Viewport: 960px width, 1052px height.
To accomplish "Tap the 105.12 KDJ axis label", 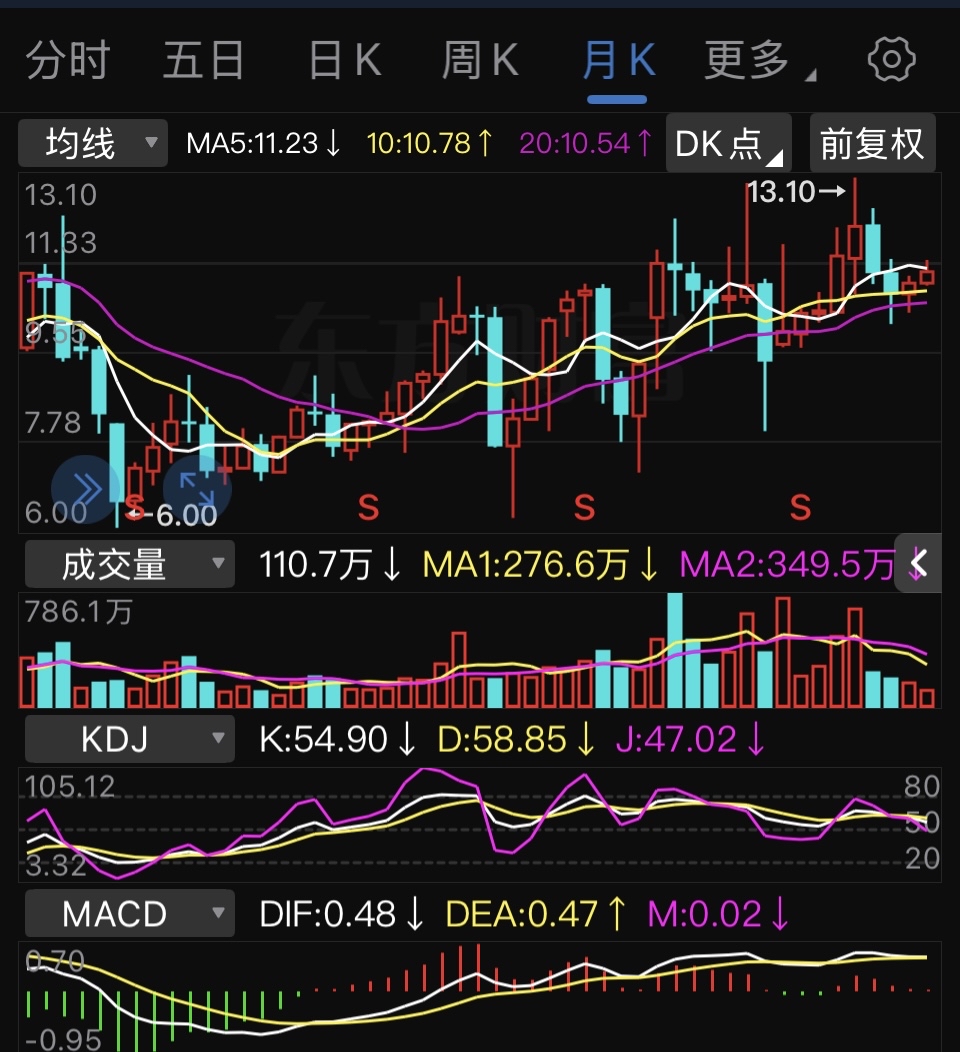I will [70, 786].
